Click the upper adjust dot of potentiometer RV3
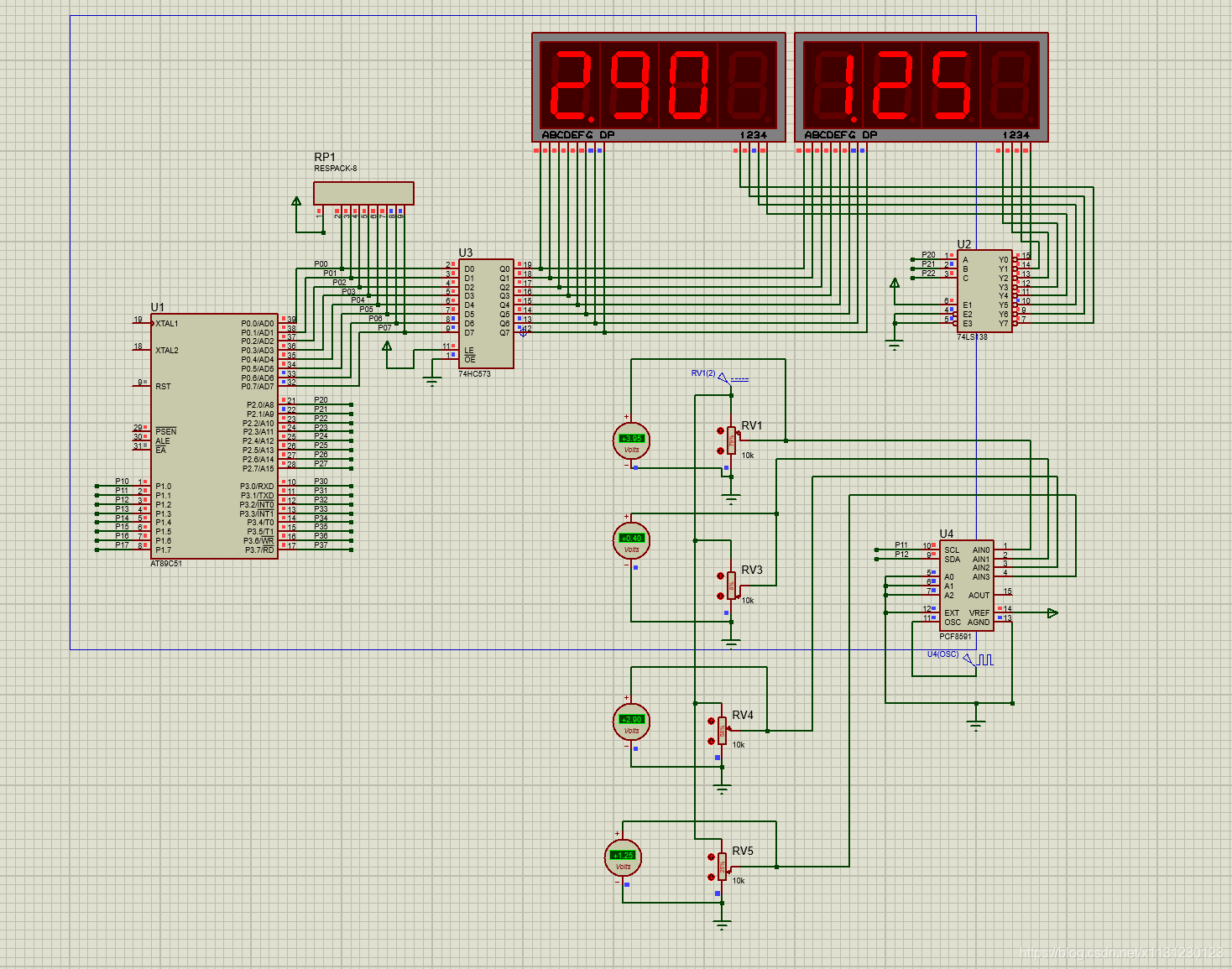The image size is (1232, 969). click(720, 576)
